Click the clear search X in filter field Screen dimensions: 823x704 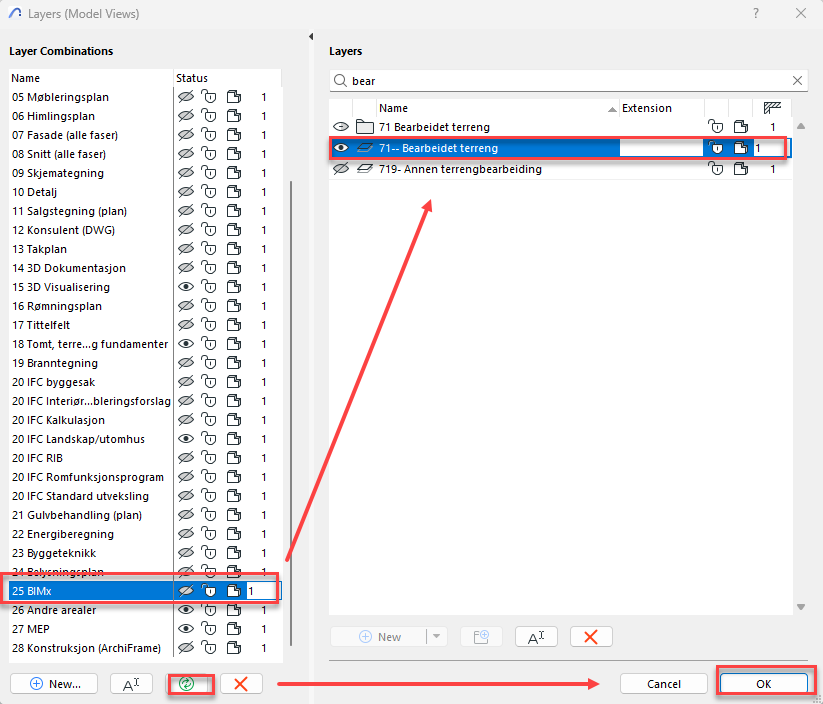pyautogui.click(x=797, y=80)
